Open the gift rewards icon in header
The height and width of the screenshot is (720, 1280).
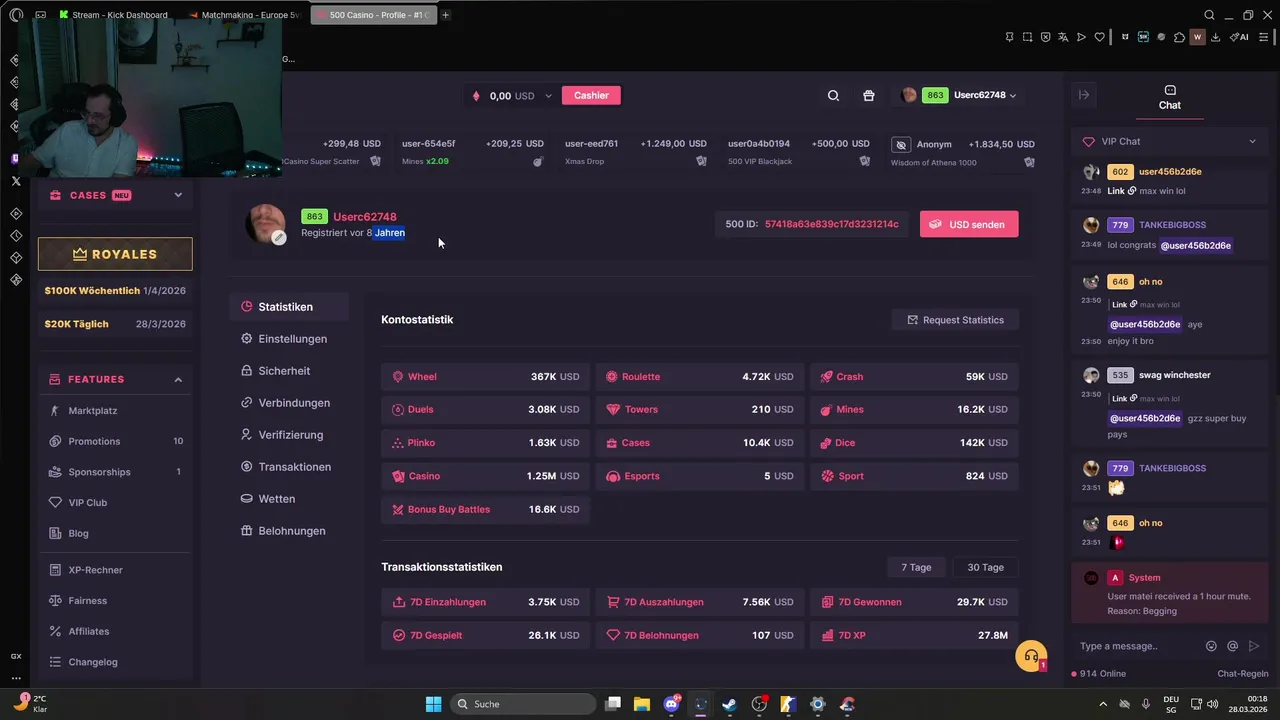tap(868, 95)
